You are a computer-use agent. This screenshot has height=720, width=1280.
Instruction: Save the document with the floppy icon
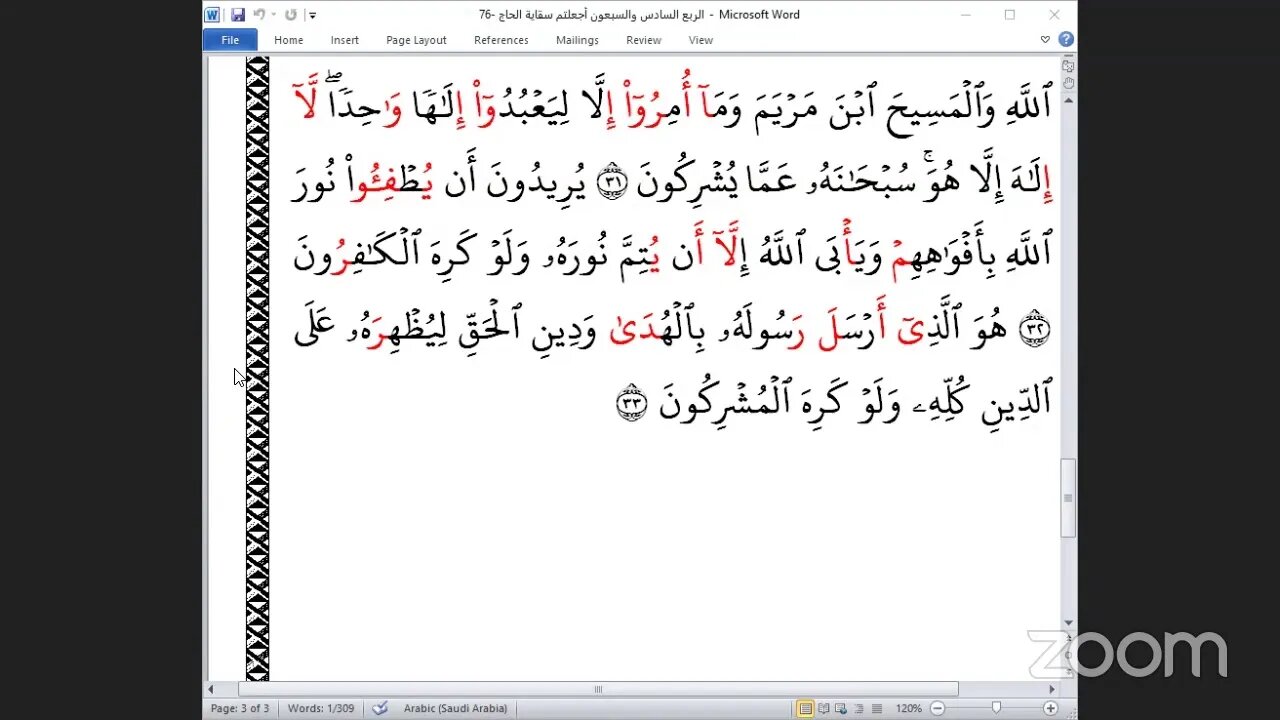click(x=238, y=15)
